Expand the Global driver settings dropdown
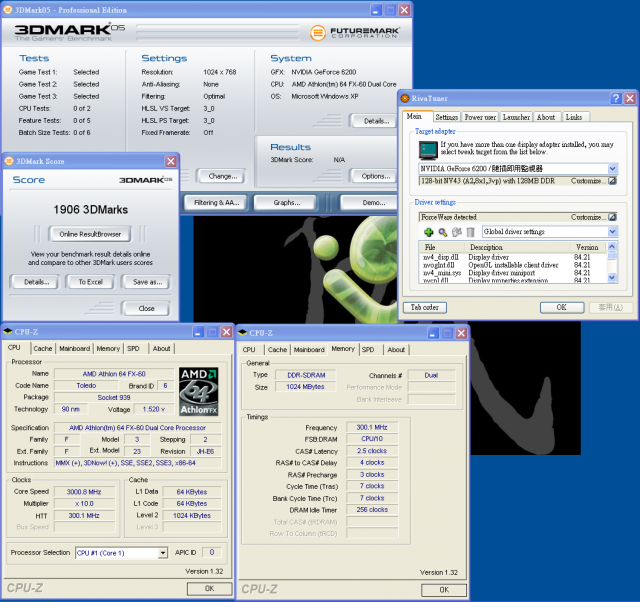This screenshot has height=602, width=640. [612, 231]
